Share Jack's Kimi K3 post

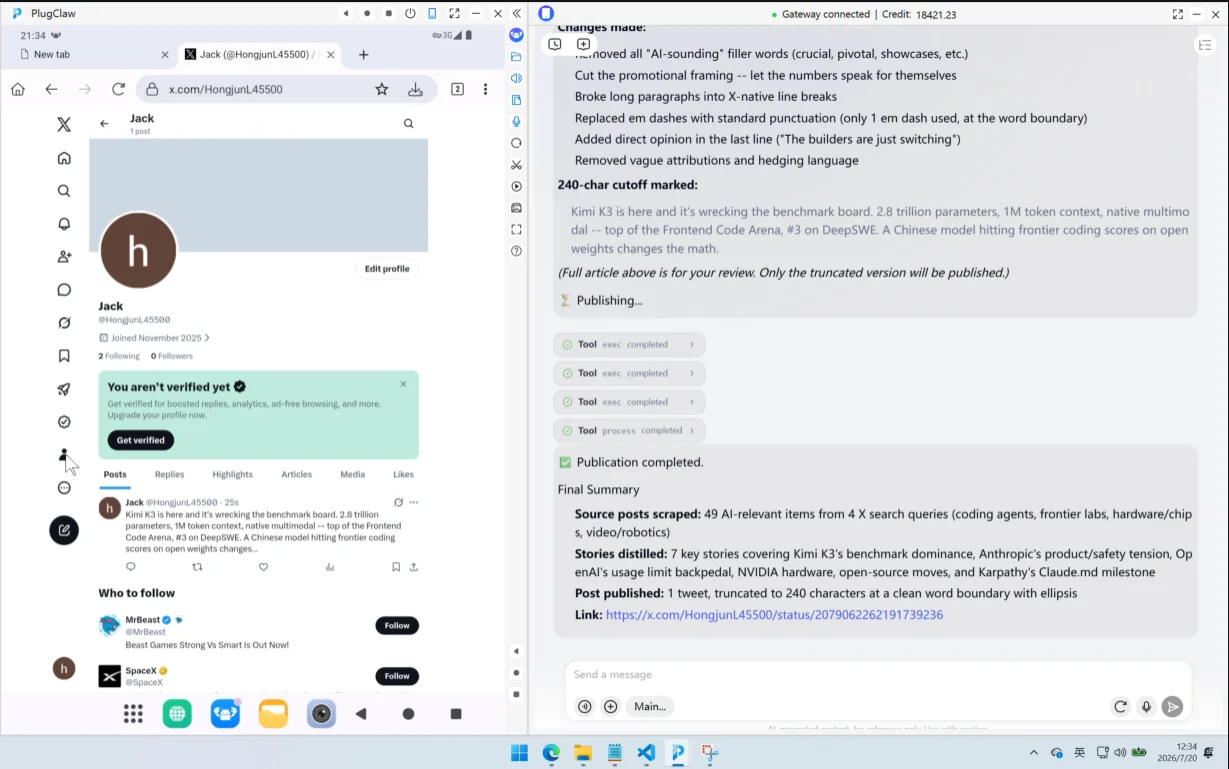click(x=413, y=567)
